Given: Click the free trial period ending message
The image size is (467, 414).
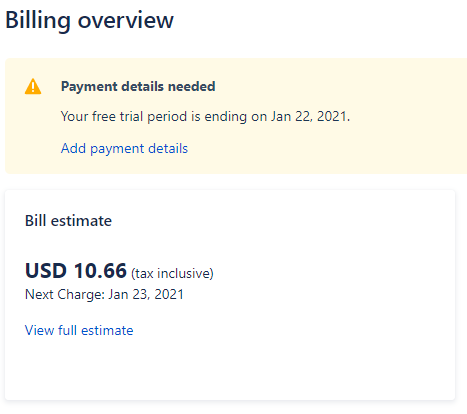Looking at the screenshot, I should (205, 117).
